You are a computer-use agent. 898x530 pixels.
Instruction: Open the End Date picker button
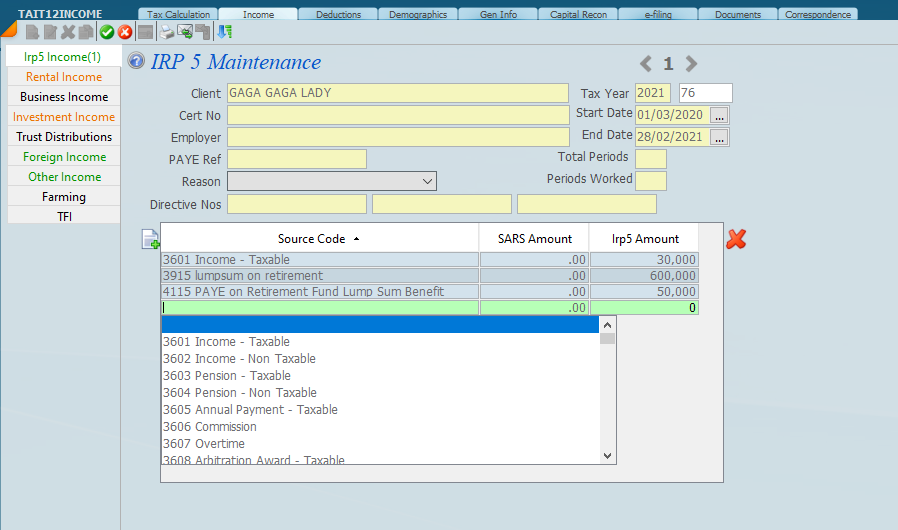tap(720, 137)
